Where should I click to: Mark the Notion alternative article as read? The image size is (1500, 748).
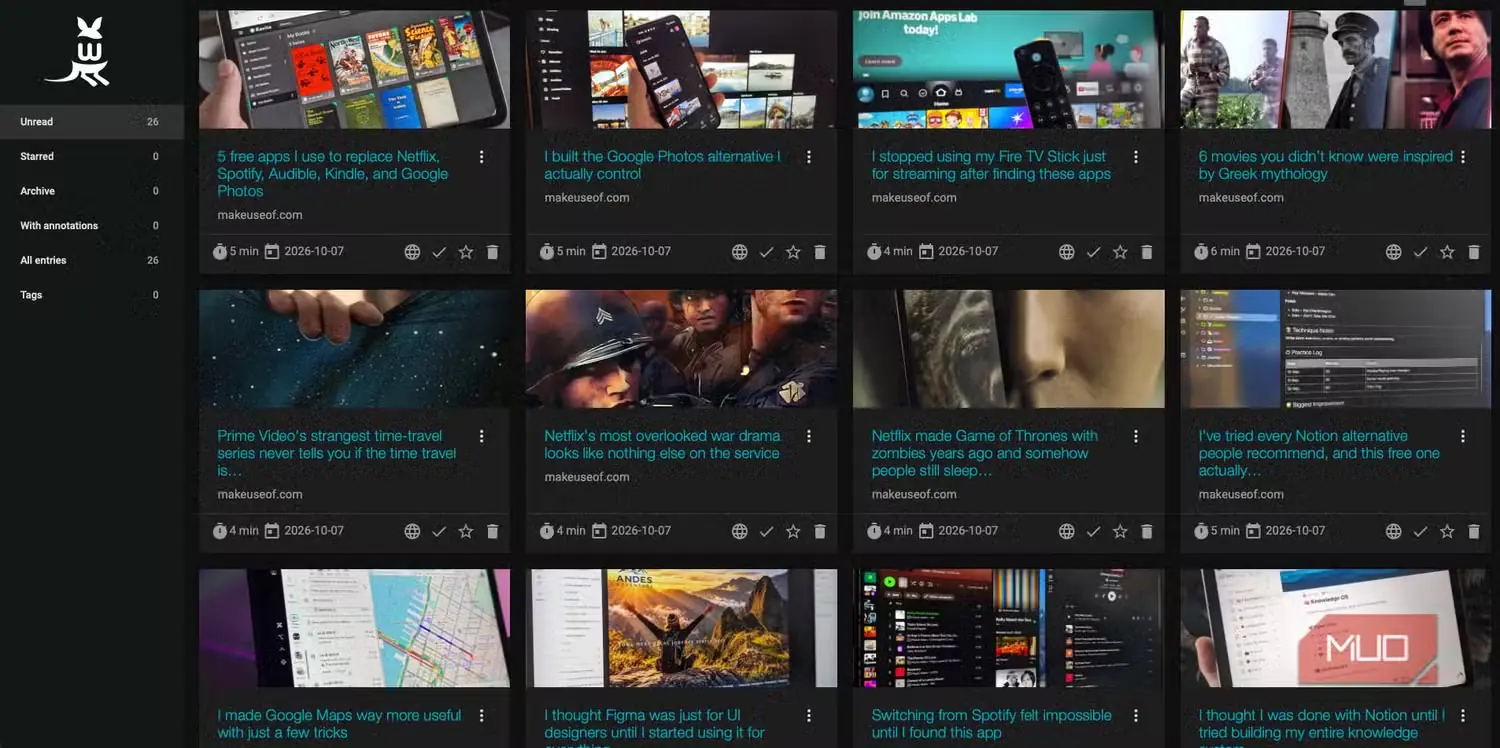click(x=1420, y=532)
